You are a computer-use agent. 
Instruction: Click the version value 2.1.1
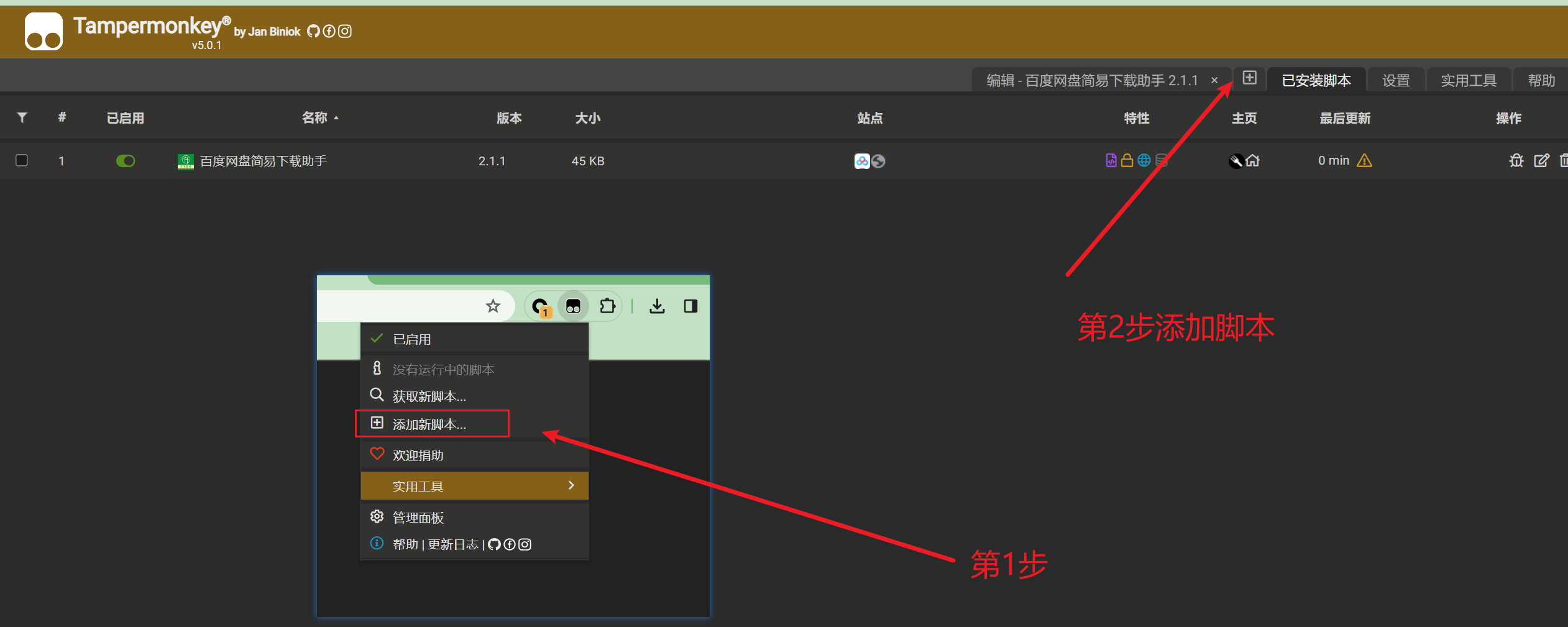(492, 161)
